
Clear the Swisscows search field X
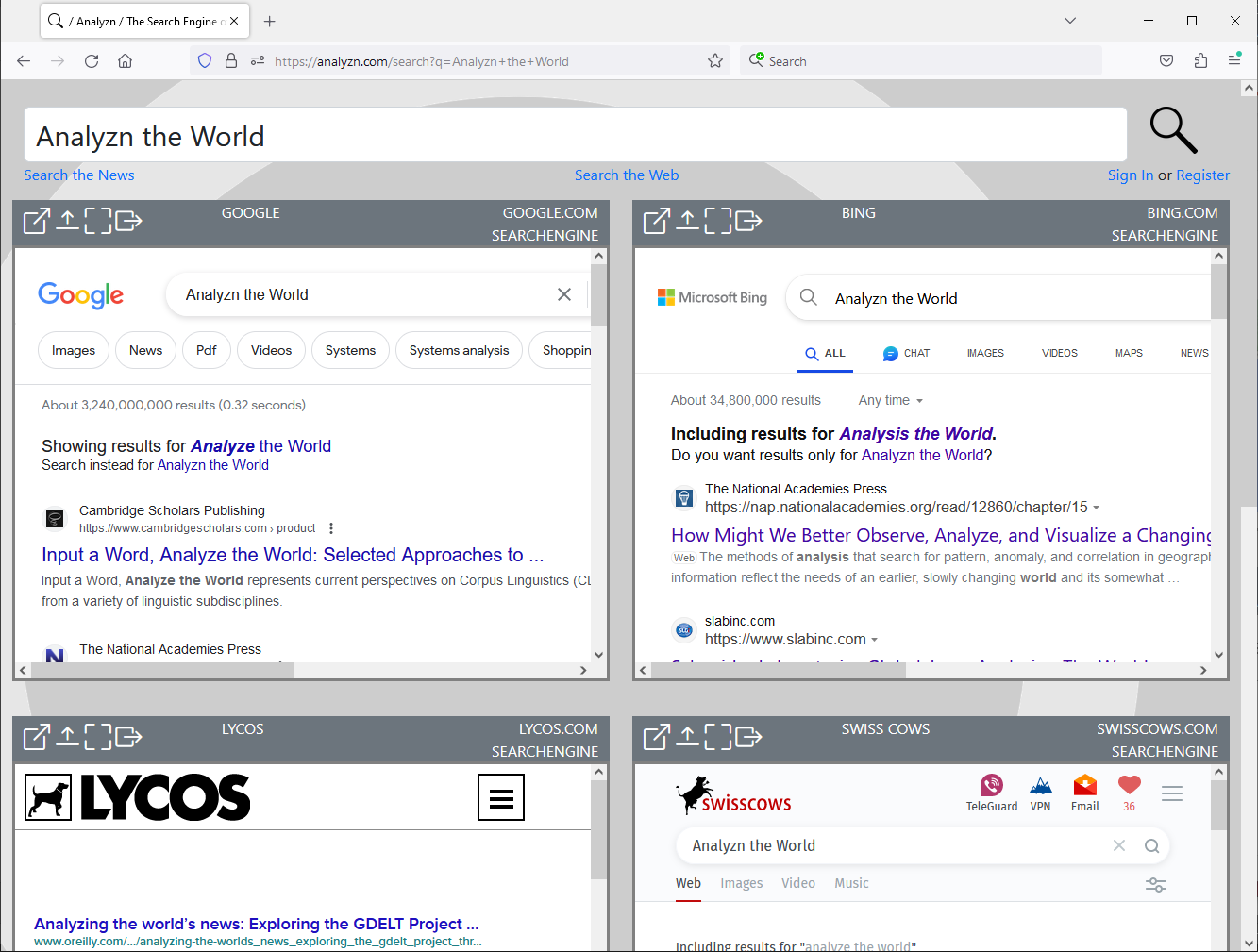click(1119, 845)
